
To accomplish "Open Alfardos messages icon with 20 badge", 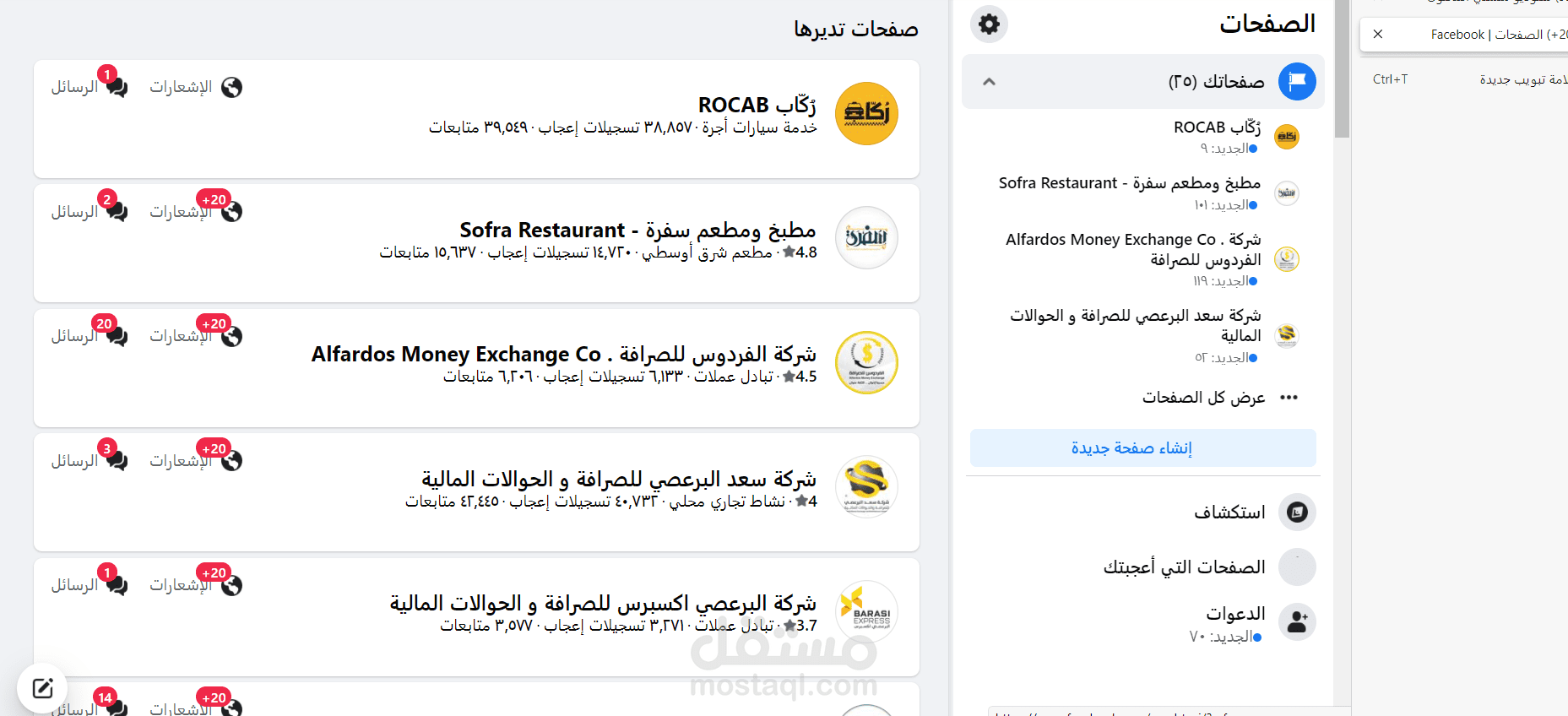I will [117, 336].
